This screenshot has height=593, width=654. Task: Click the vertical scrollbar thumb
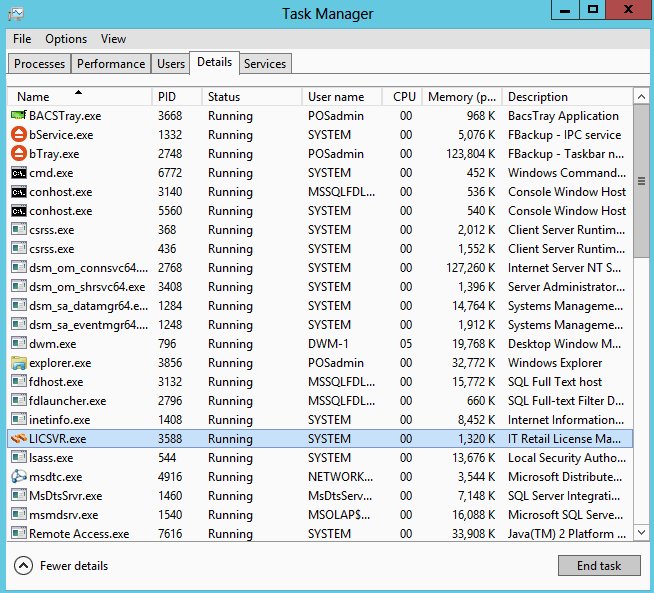[x=641, y=181]
